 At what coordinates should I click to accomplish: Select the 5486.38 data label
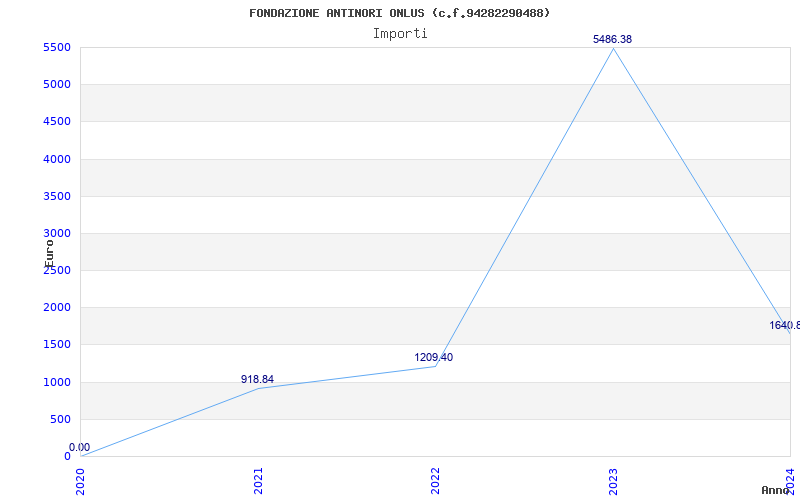(x=612, y=39)
